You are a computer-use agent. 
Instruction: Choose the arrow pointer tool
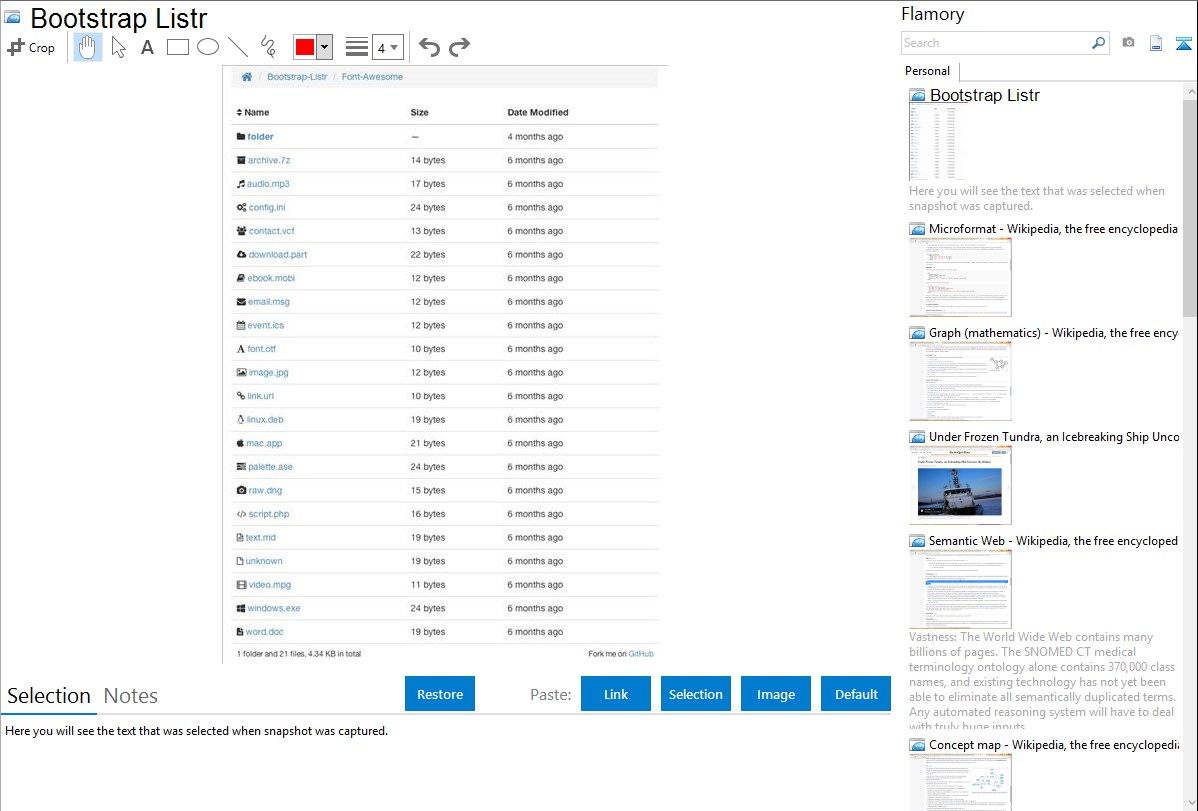point(118,47)
